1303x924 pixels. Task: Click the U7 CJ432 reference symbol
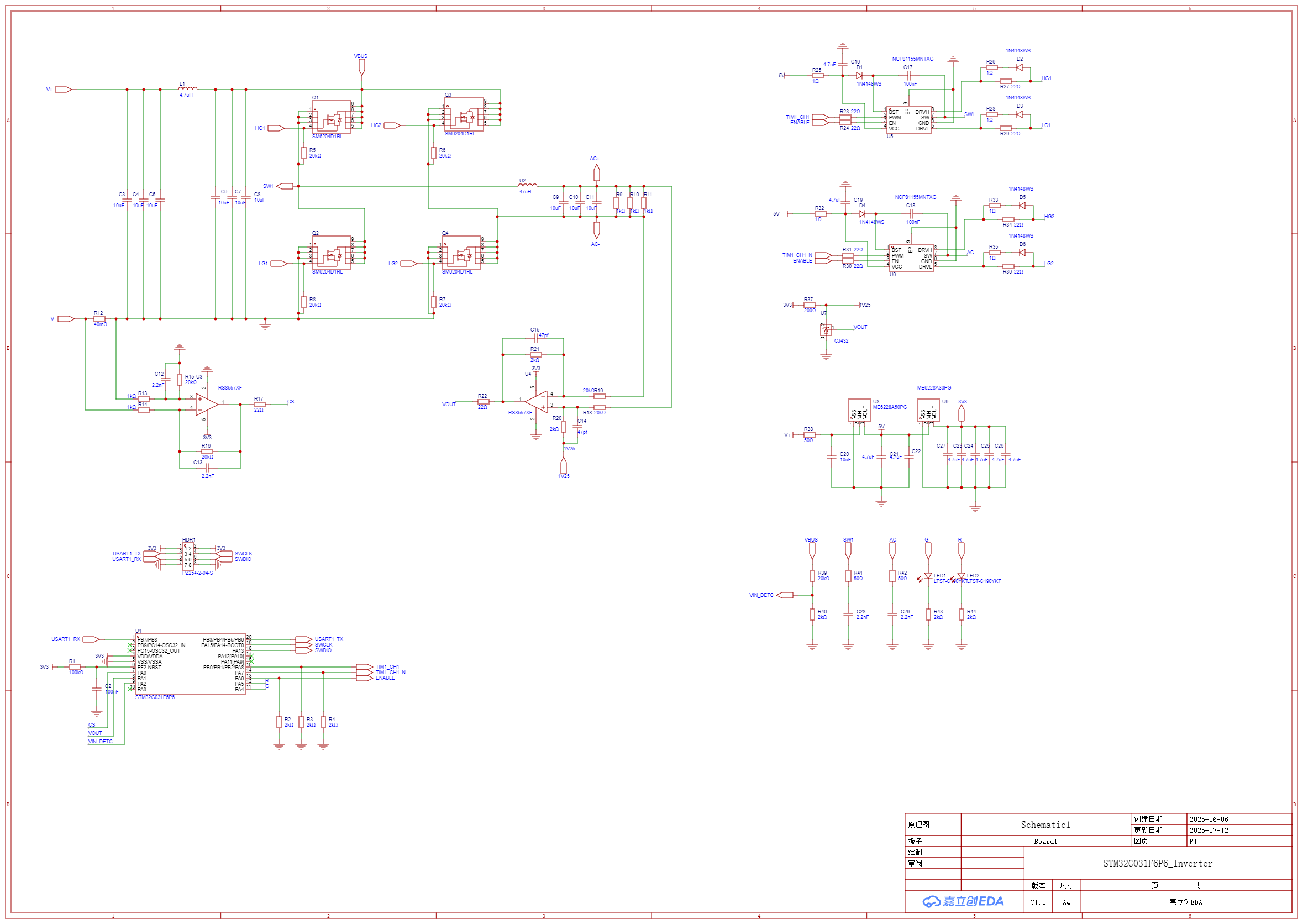point(826,330)
